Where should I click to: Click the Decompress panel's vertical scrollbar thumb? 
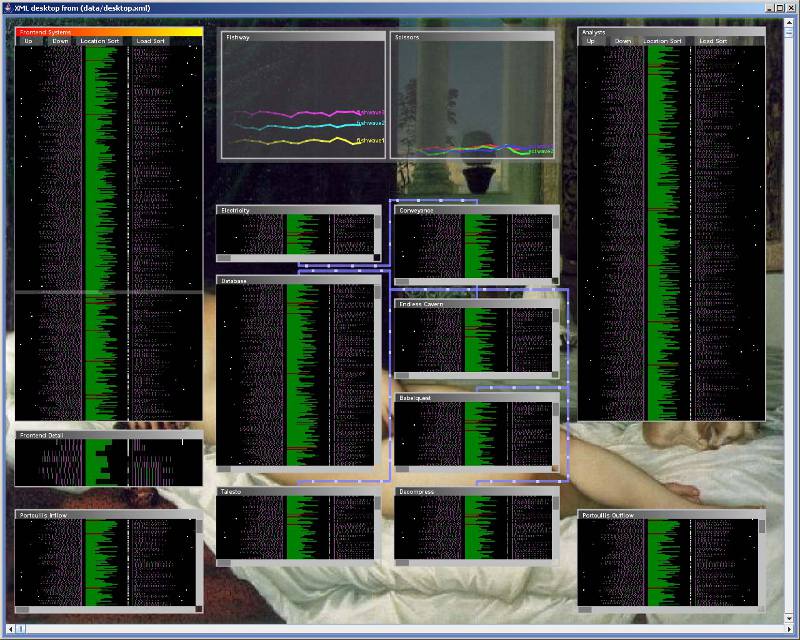[x=556, y=504]
